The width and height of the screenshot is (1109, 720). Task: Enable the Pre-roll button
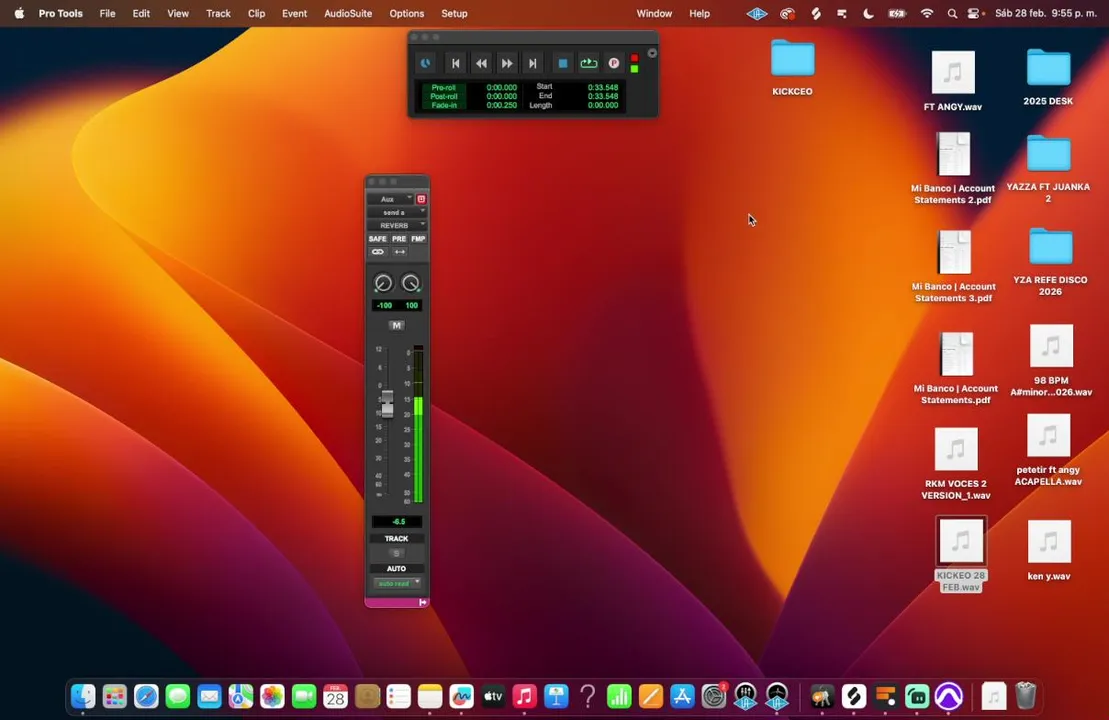pyautogui.click(x=444, y=88)
